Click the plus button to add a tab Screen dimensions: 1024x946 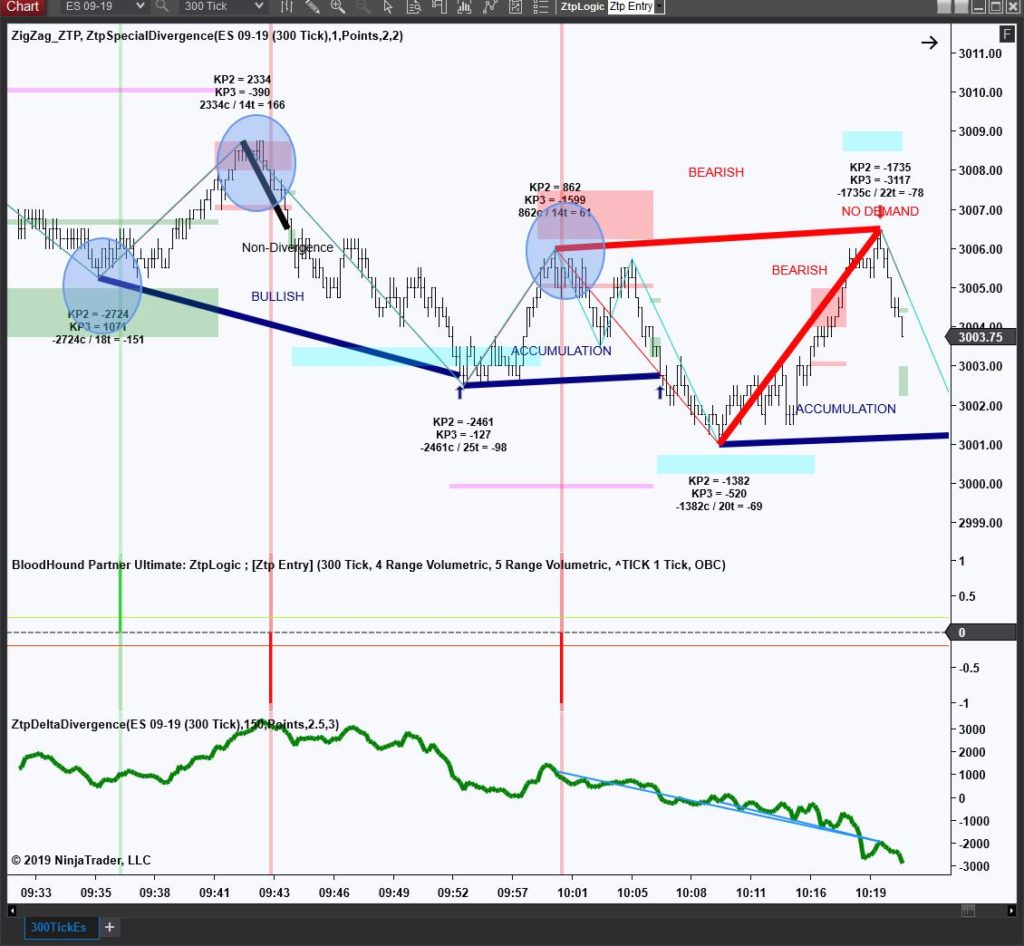pos(110,927)
